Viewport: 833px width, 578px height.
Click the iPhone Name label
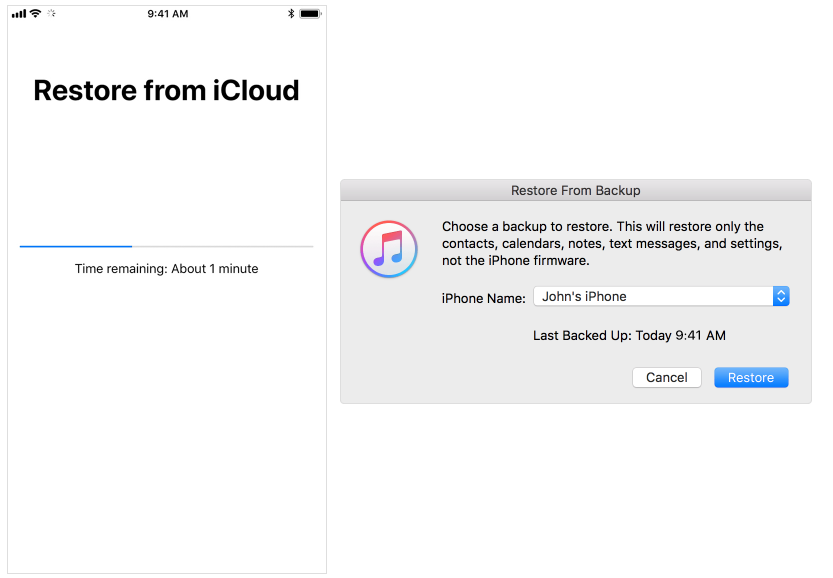pyautogui.click(x=483, y=299)
